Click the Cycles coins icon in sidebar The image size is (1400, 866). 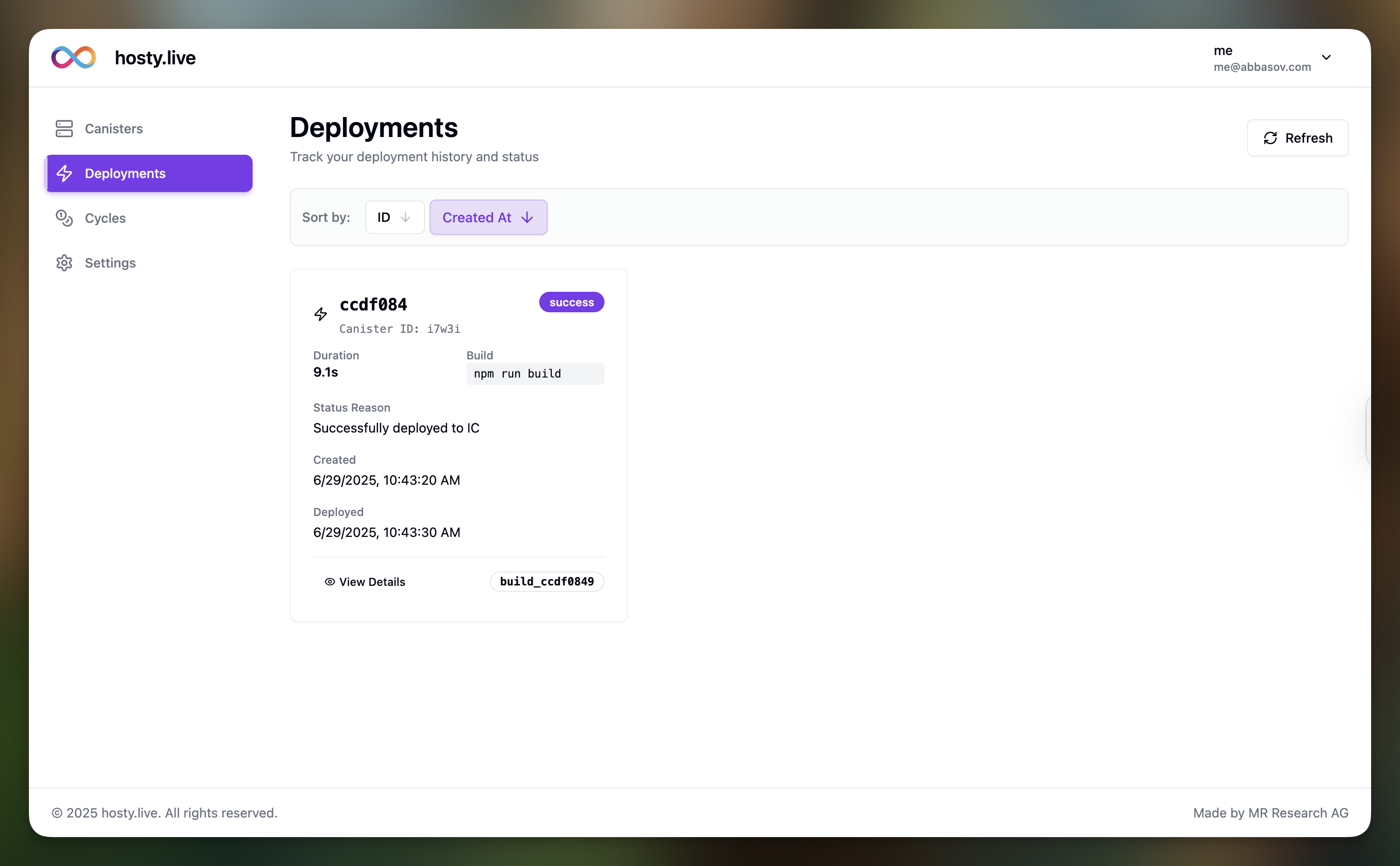click(64, 218)
